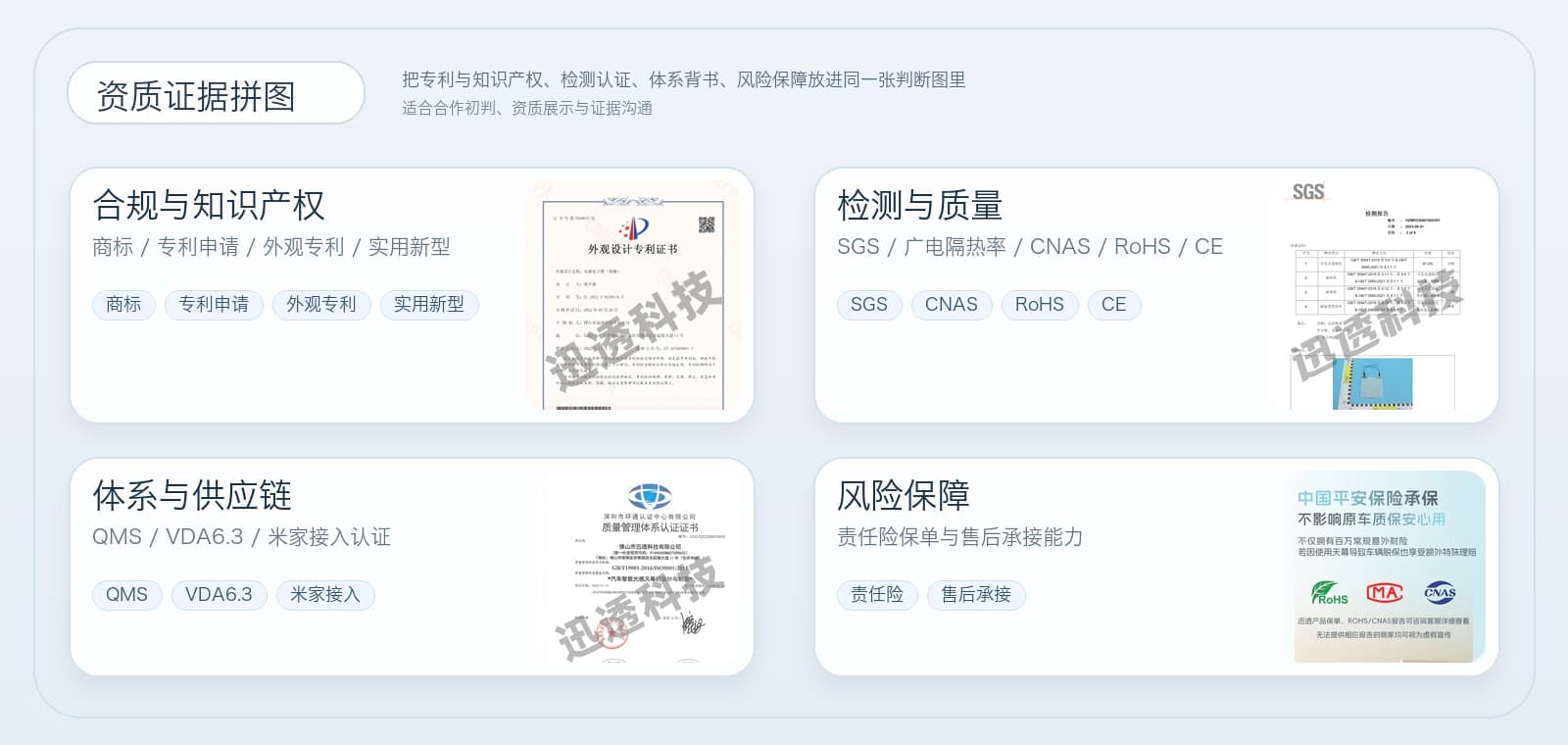This screenshot has height=745, width=1568.
Task: Open the 外观设计专利证书 certificate thumbnail
Action: [x=633, y=295]
